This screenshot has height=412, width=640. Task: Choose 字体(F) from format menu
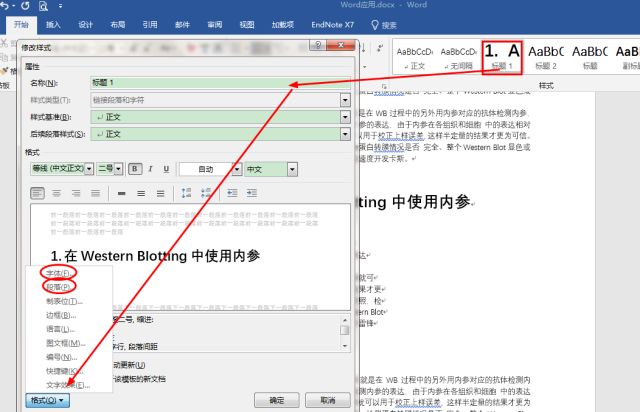point(60,273)
